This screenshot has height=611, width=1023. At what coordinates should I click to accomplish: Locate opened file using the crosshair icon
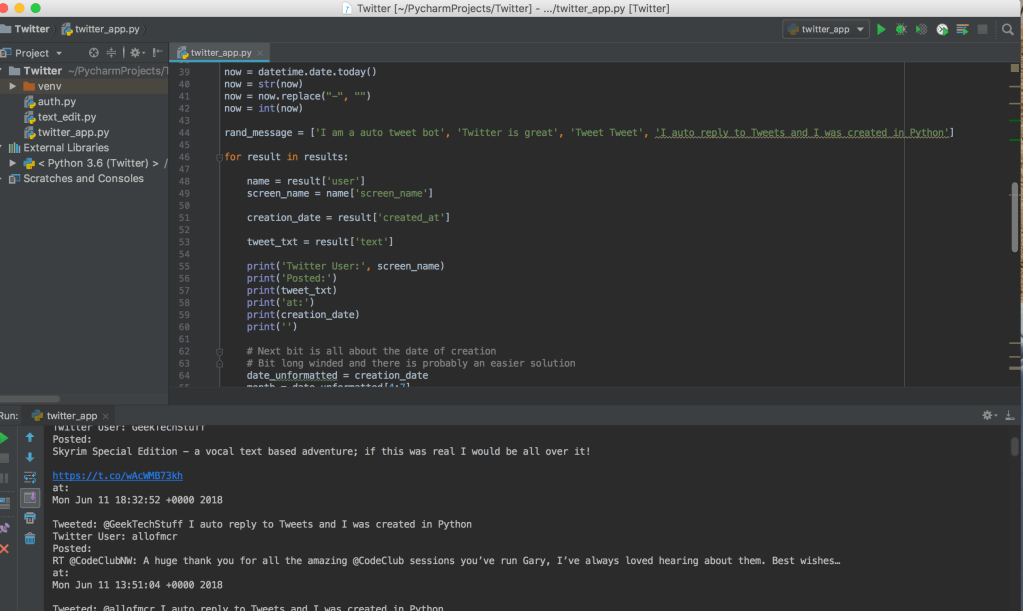[93, 53]
